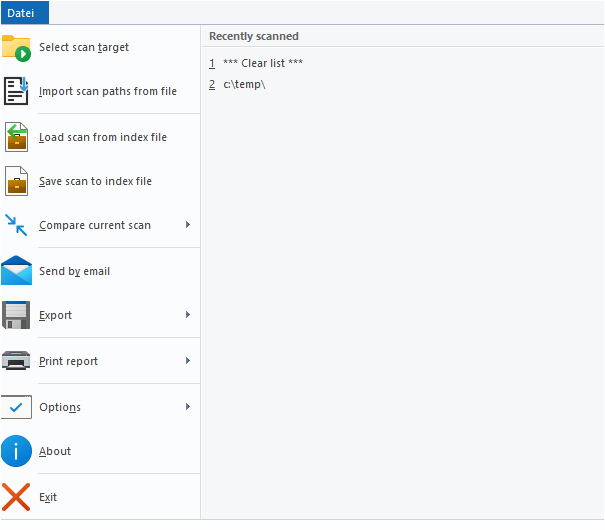Expand the Compare current scan submenu arrow

pos(188,225)
